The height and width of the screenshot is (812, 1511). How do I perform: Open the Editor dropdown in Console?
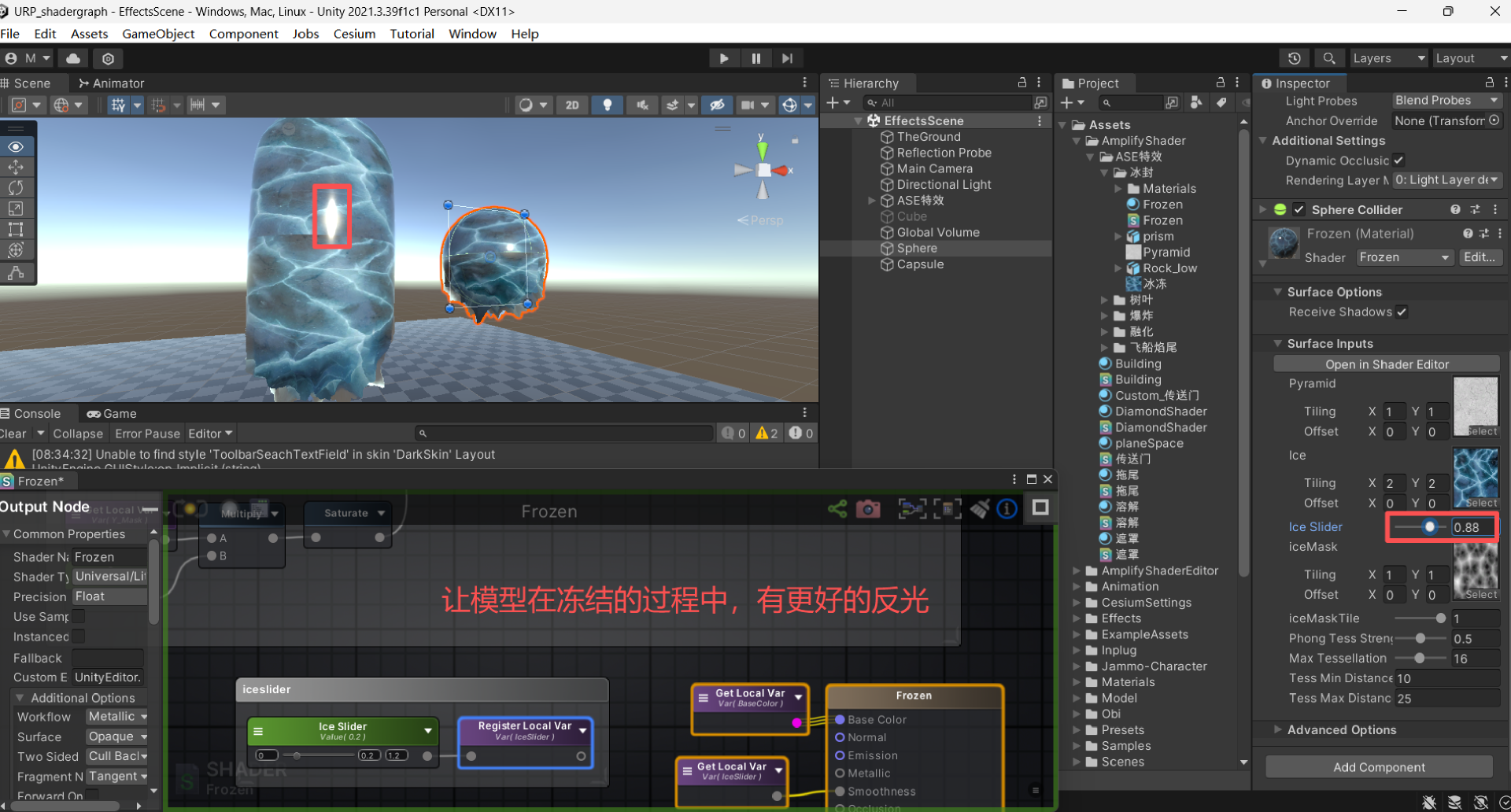click(210, 434)
